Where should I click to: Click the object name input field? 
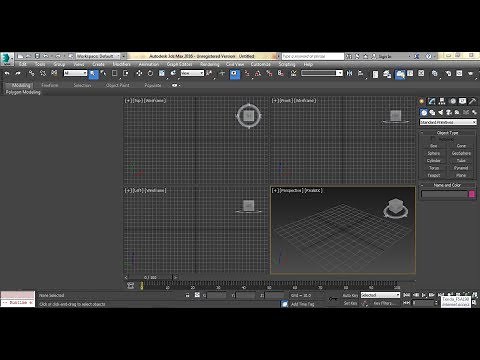(444, 194)
